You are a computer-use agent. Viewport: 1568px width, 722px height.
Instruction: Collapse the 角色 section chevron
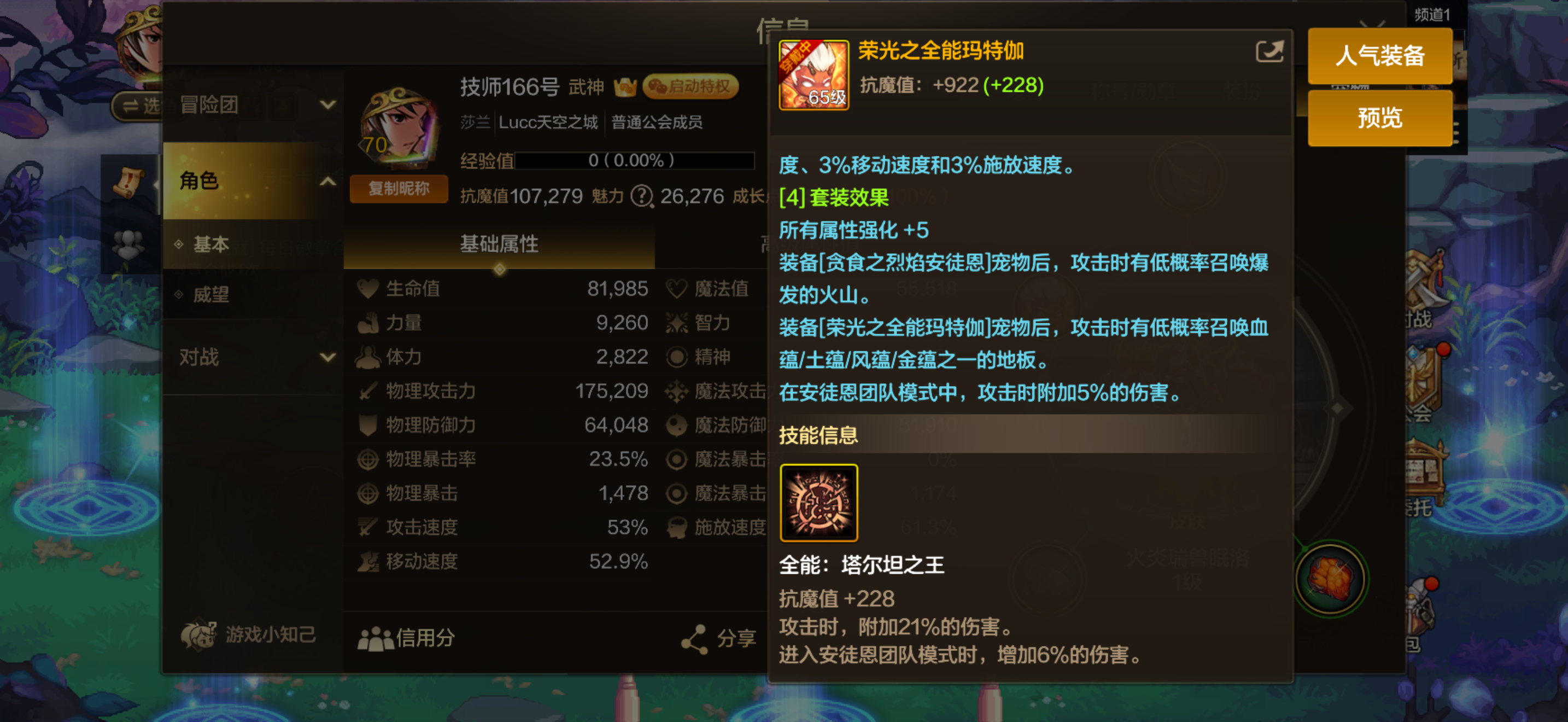coord(327,181)
